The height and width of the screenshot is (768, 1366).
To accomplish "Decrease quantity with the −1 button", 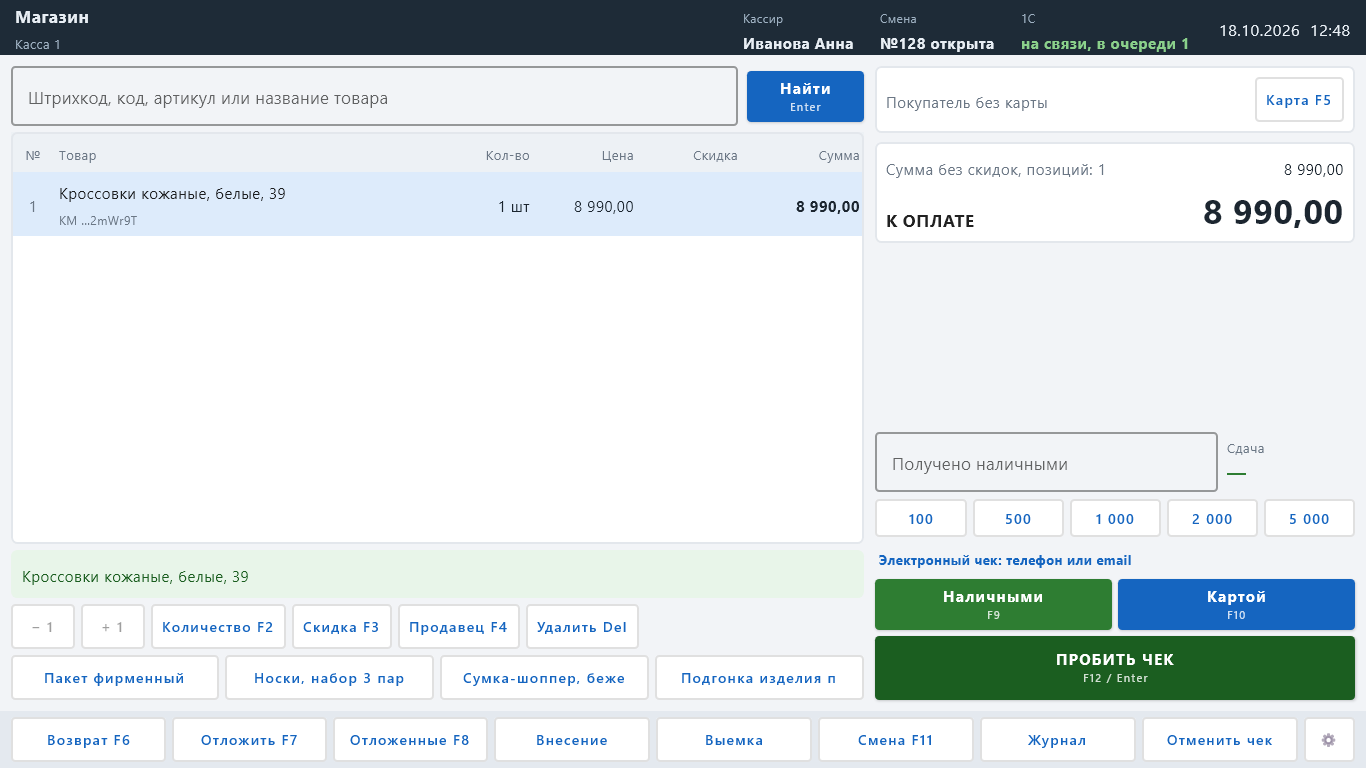I will point(43,627).
